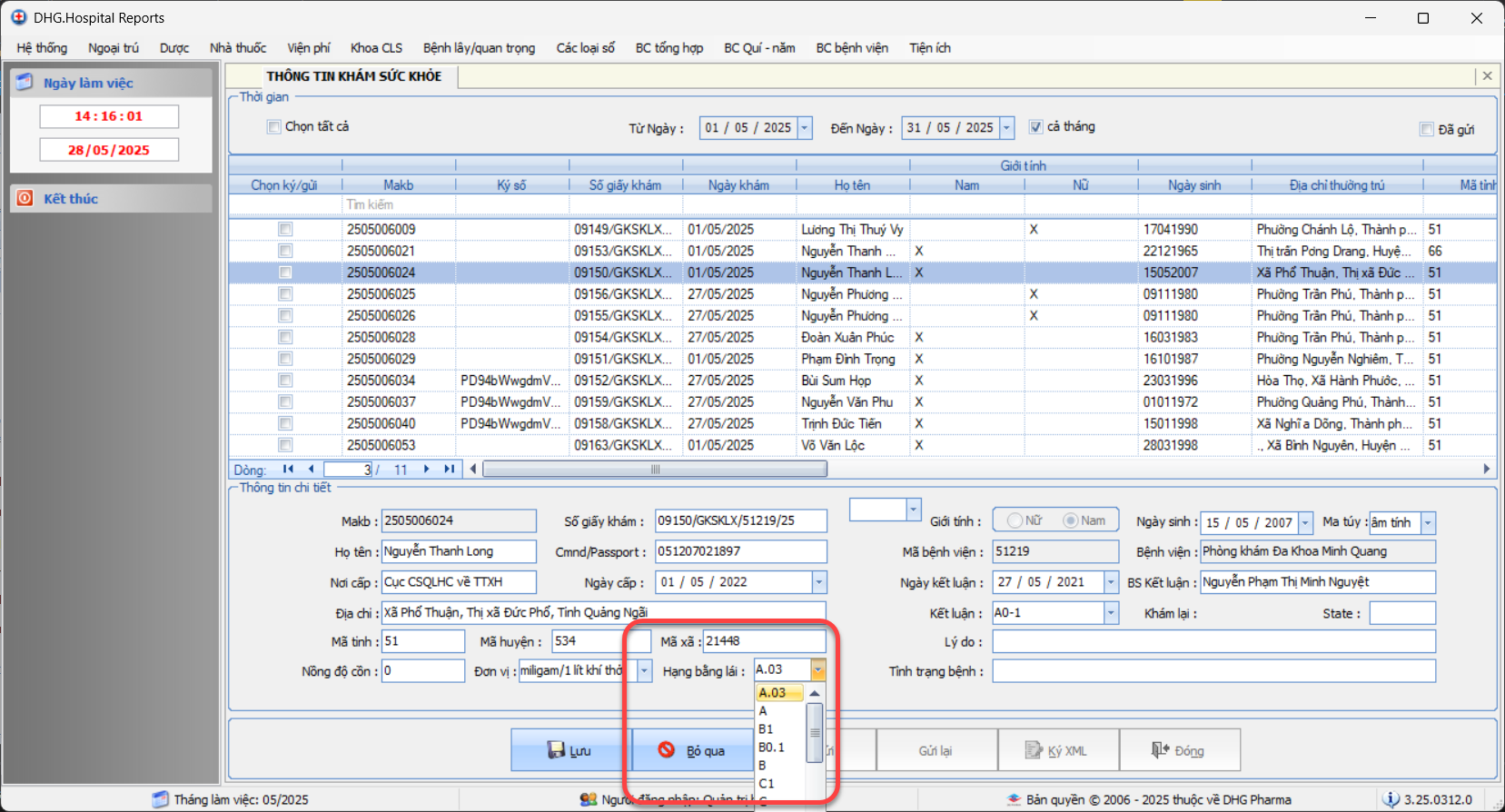
Task: Open the Bệnh lây/quan trọng menu
Action: (x=479, y=48)
